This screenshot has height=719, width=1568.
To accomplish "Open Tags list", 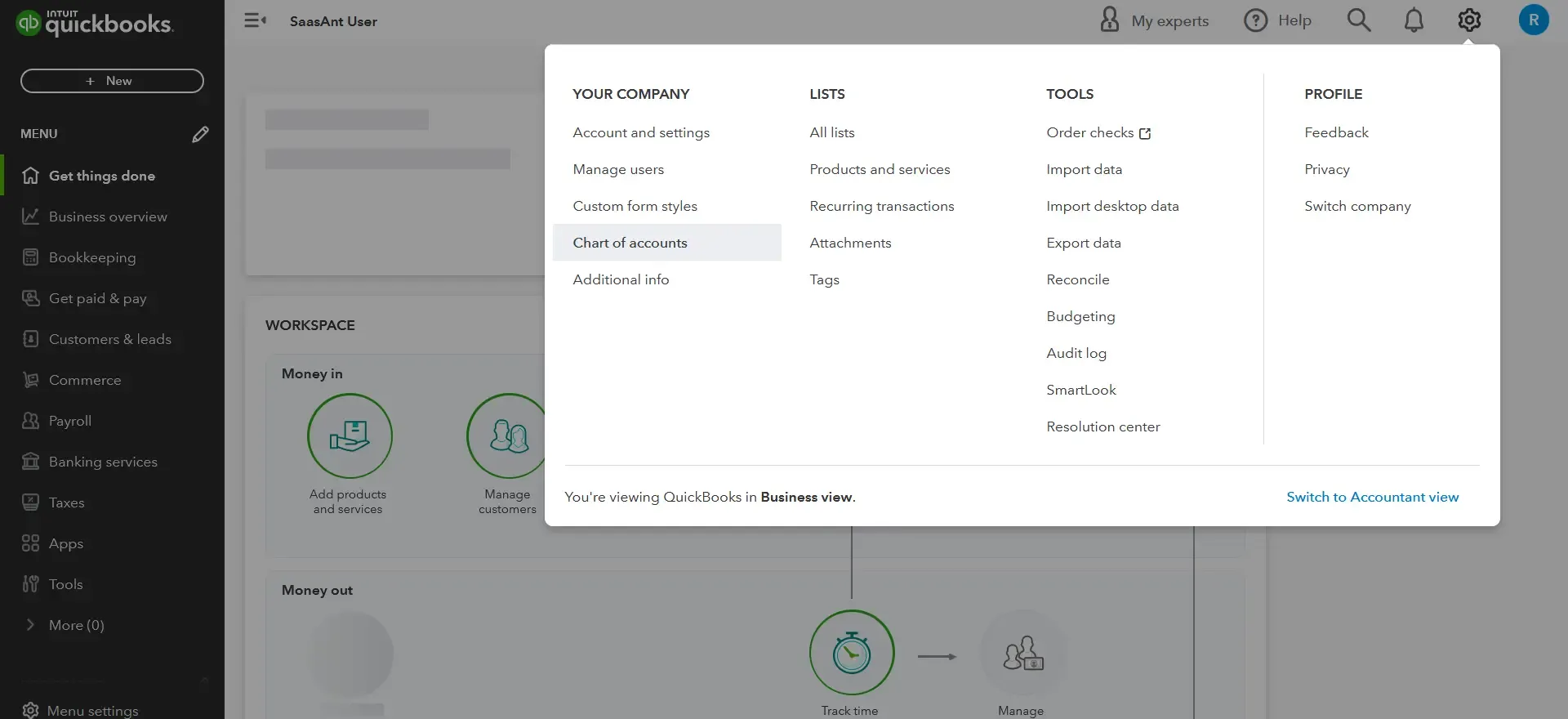I will [824, 279].
